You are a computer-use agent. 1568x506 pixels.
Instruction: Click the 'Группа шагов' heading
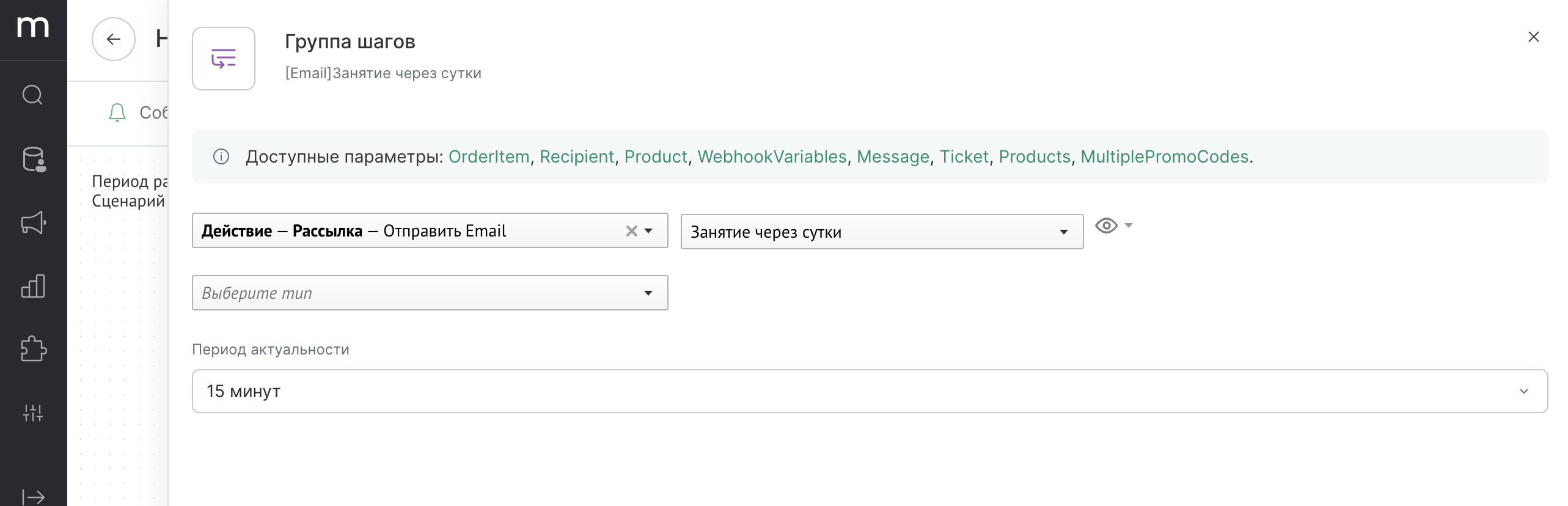[x=350, y=42]
